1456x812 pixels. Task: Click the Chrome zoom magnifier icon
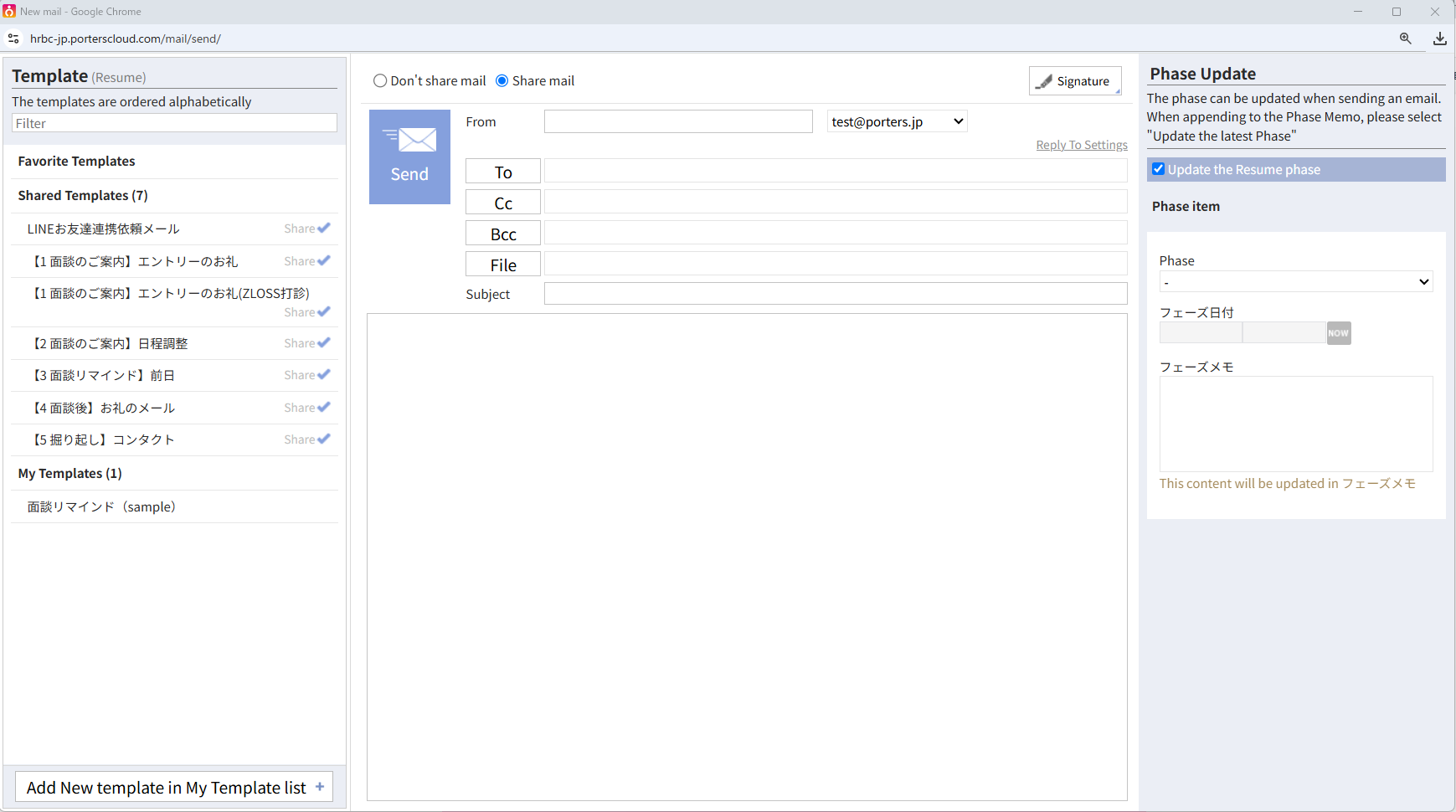(1405, 39)
